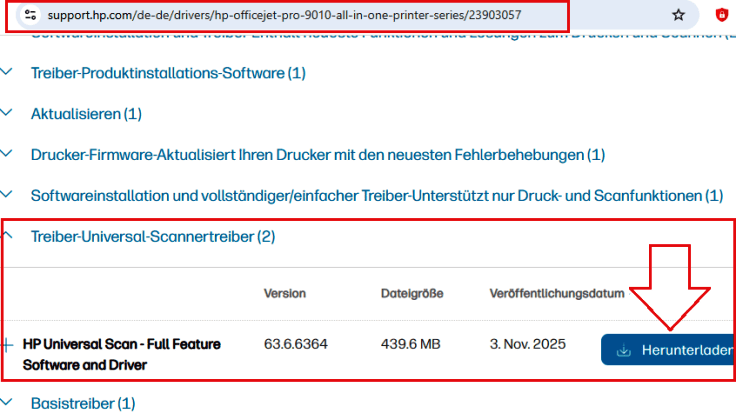
Task: Click release date 3. Nov. 2025
Action: click(x=528, y=344)
